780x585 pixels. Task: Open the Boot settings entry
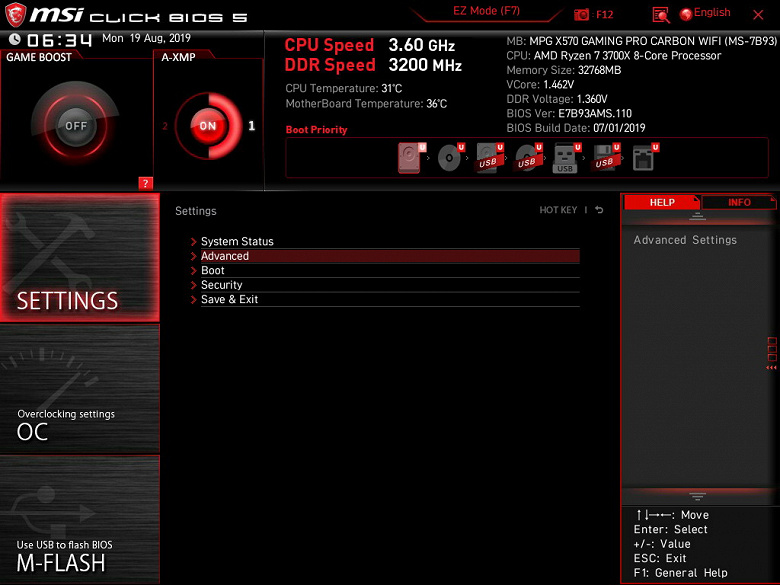click(x=390, y=271)
